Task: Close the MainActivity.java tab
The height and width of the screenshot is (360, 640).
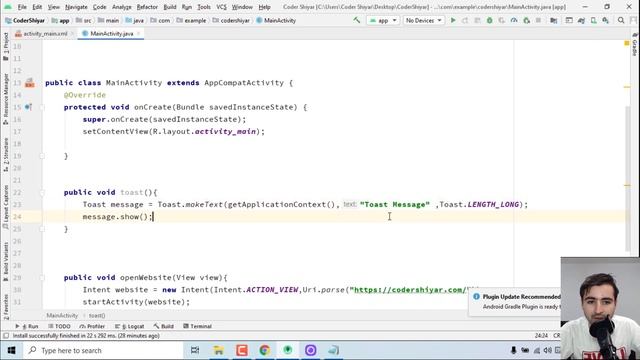Action: [x=139, y=33]
